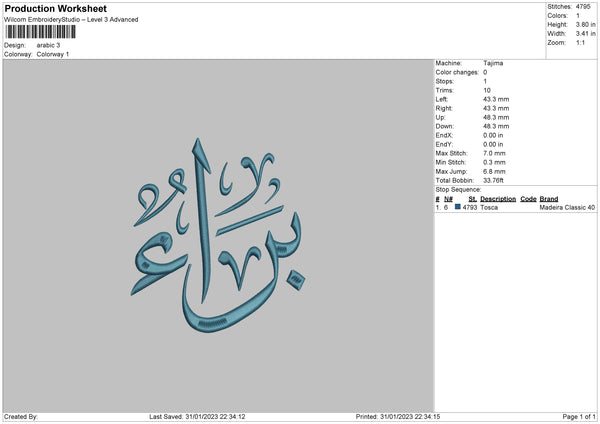Click the Code column header
Screen dimensions: 600x424
(528, 199)
